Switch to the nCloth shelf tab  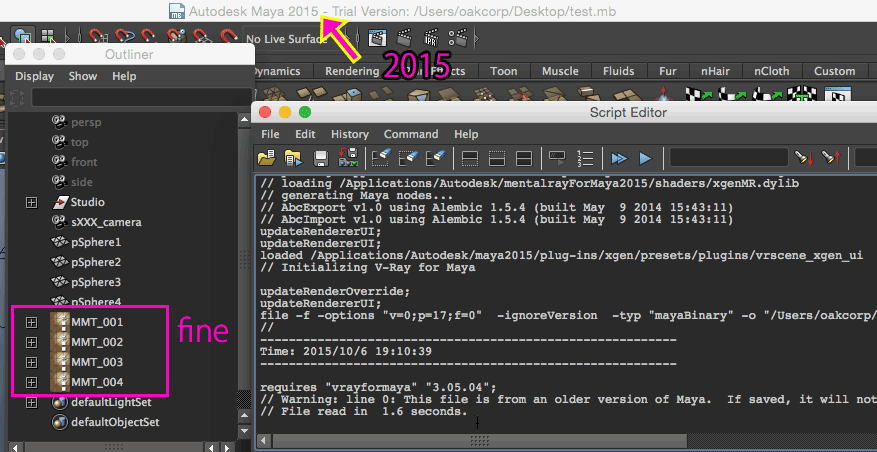tap(772, 71)
